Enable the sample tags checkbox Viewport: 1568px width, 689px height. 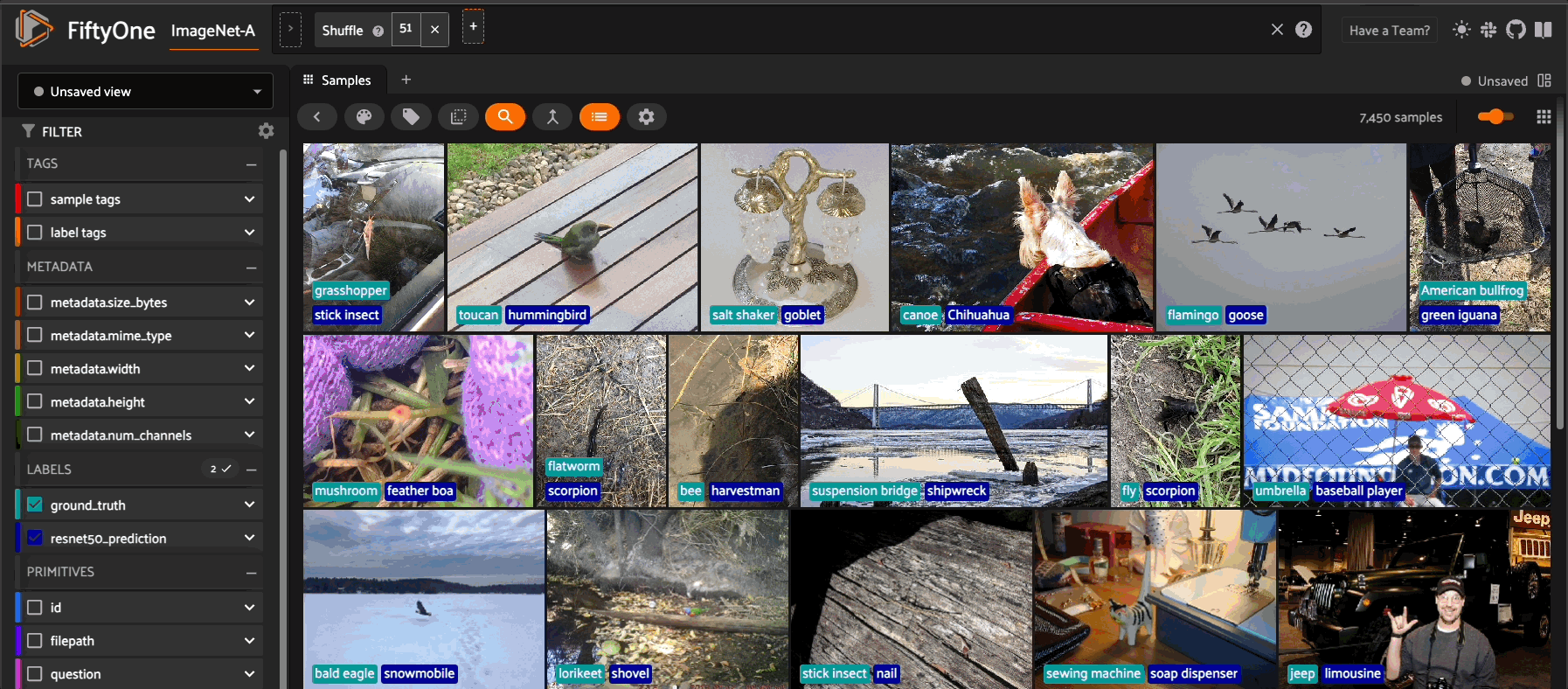(35, 199)
